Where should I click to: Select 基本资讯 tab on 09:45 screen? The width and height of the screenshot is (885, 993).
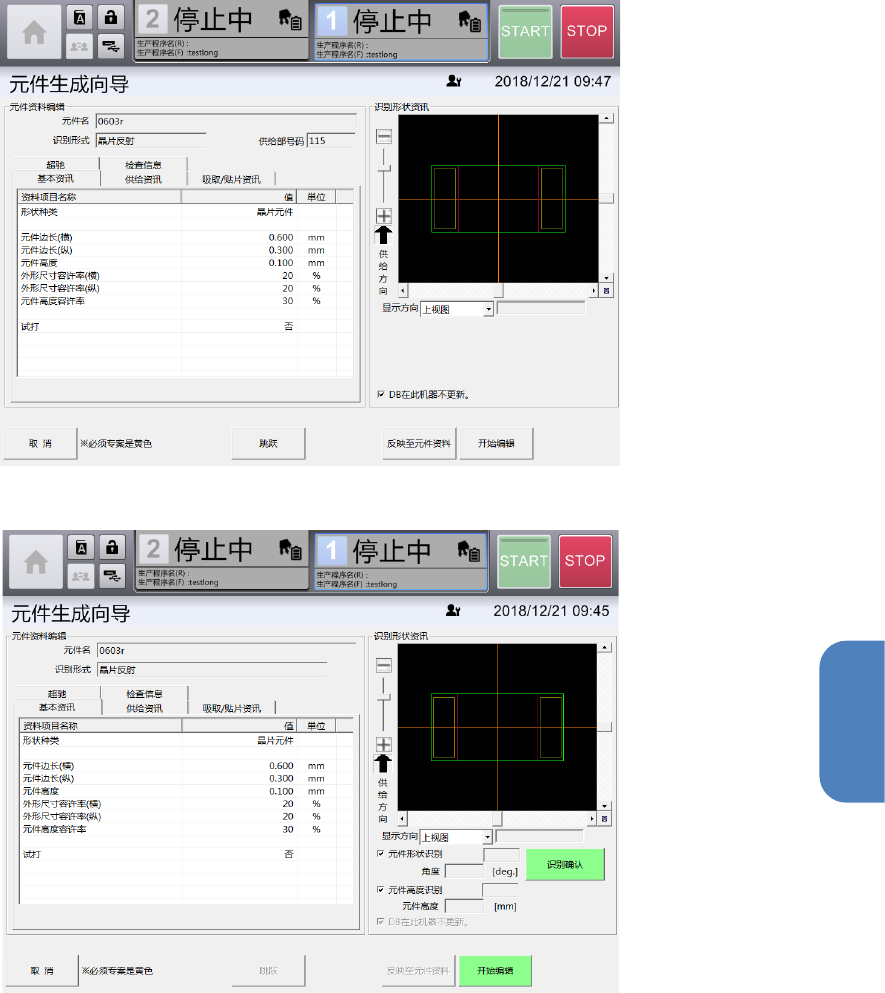(x=57, y=707)
